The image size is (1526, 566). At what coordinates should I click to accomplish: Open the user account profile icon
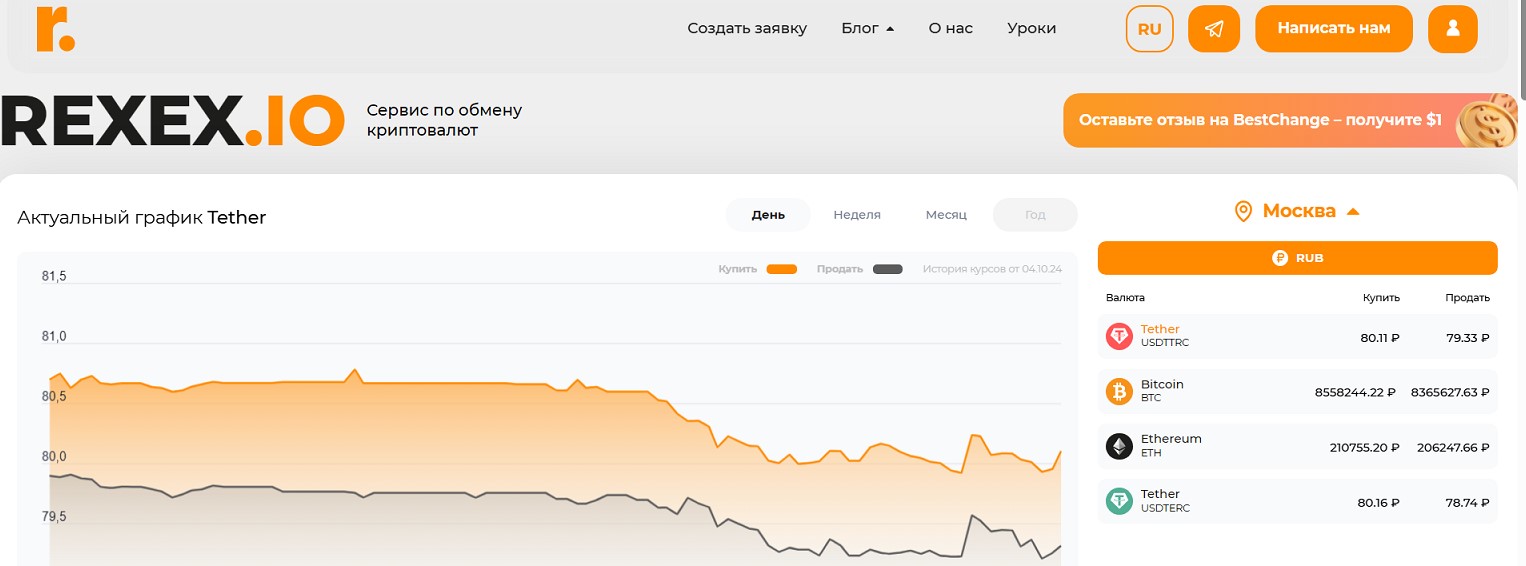tap(1453, 29)
